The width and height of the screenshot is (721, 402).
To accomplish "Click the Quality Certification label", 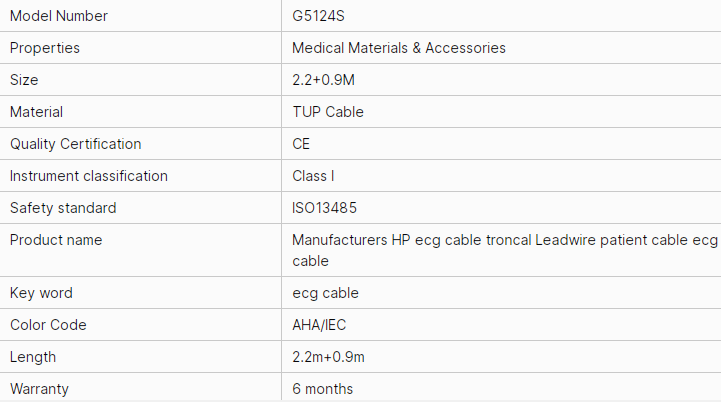I will [x=76, y=144].
